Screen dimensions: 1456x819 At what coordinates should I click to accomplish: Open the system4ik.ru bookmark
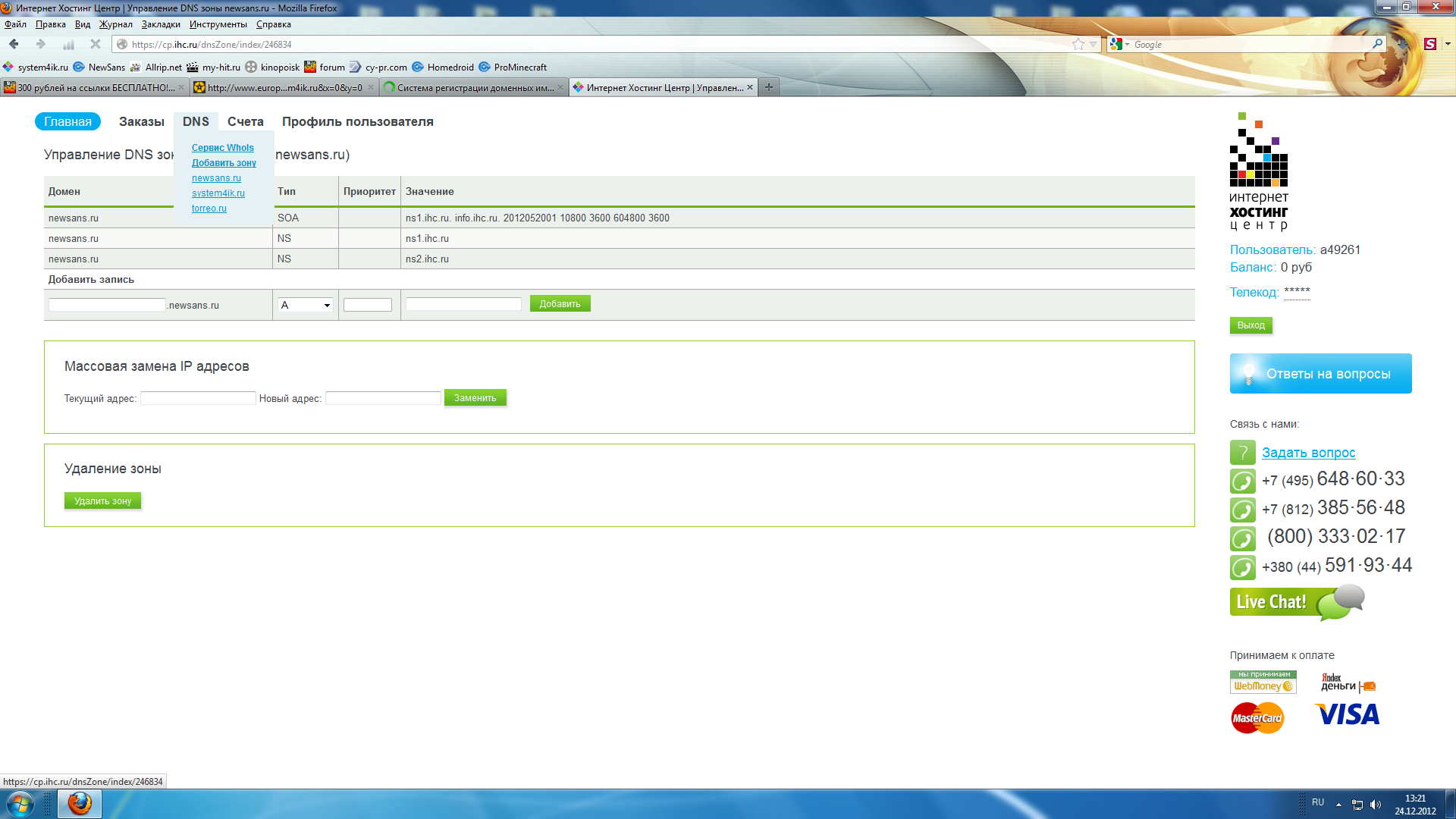pos(36,67)
